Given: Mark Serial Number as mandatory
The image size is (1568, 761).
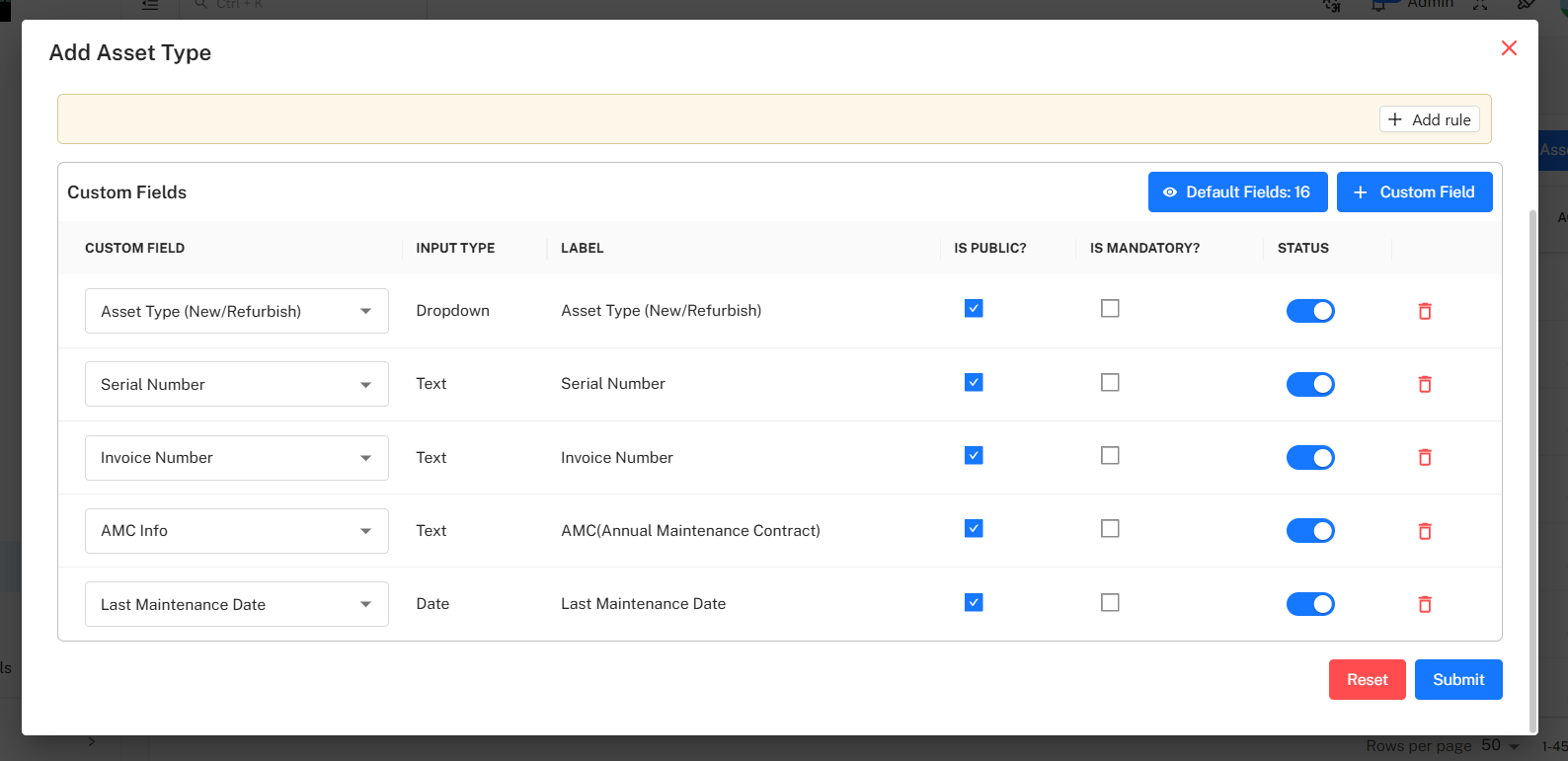Looking at the screenshot, I should (1110, 382).
